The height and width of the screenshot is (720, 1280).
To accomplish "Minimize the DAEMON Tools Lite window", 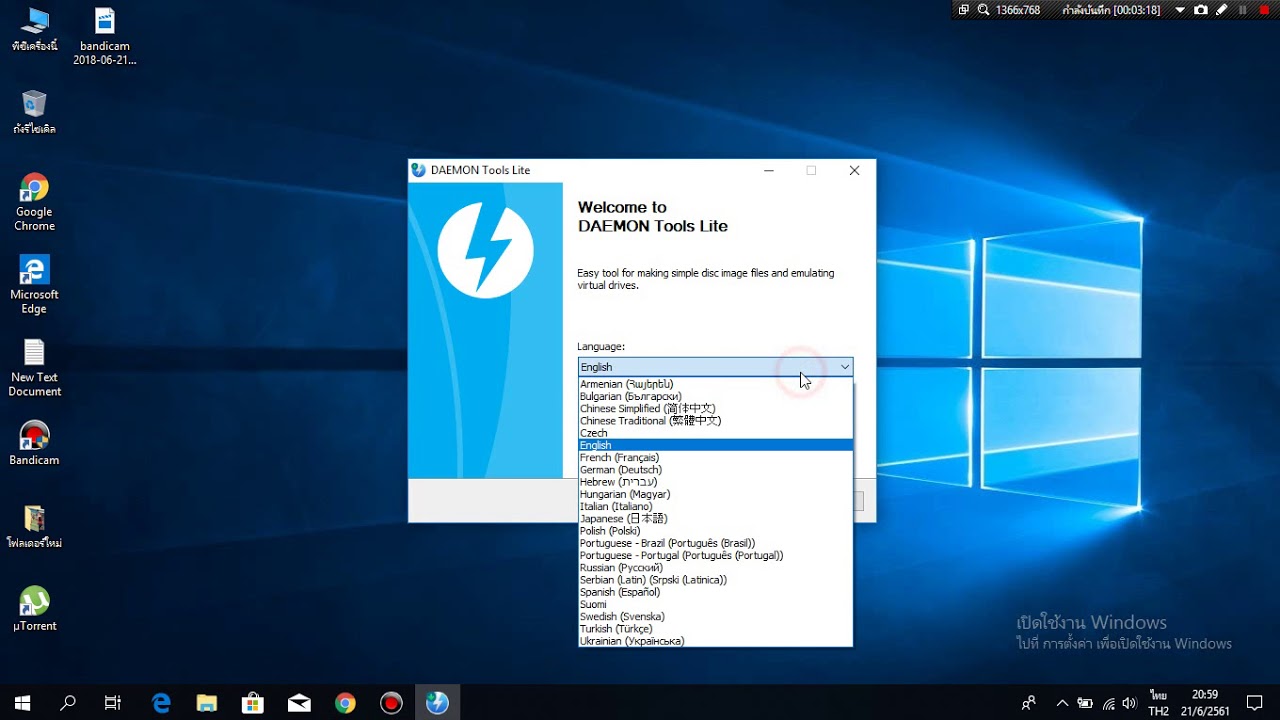I will point(769,170).
